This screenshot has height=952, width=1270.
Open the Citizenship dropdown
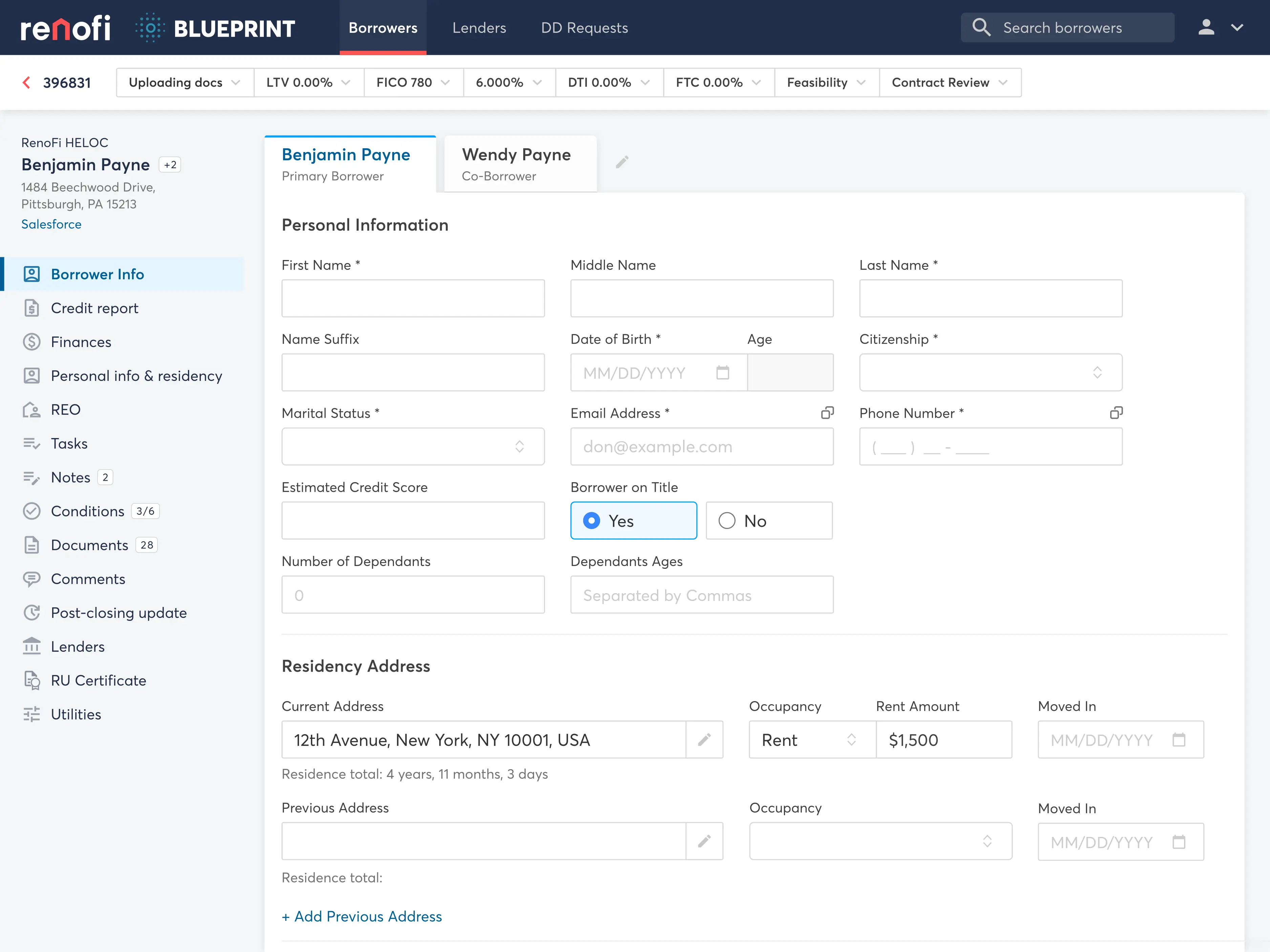(990, 372)
